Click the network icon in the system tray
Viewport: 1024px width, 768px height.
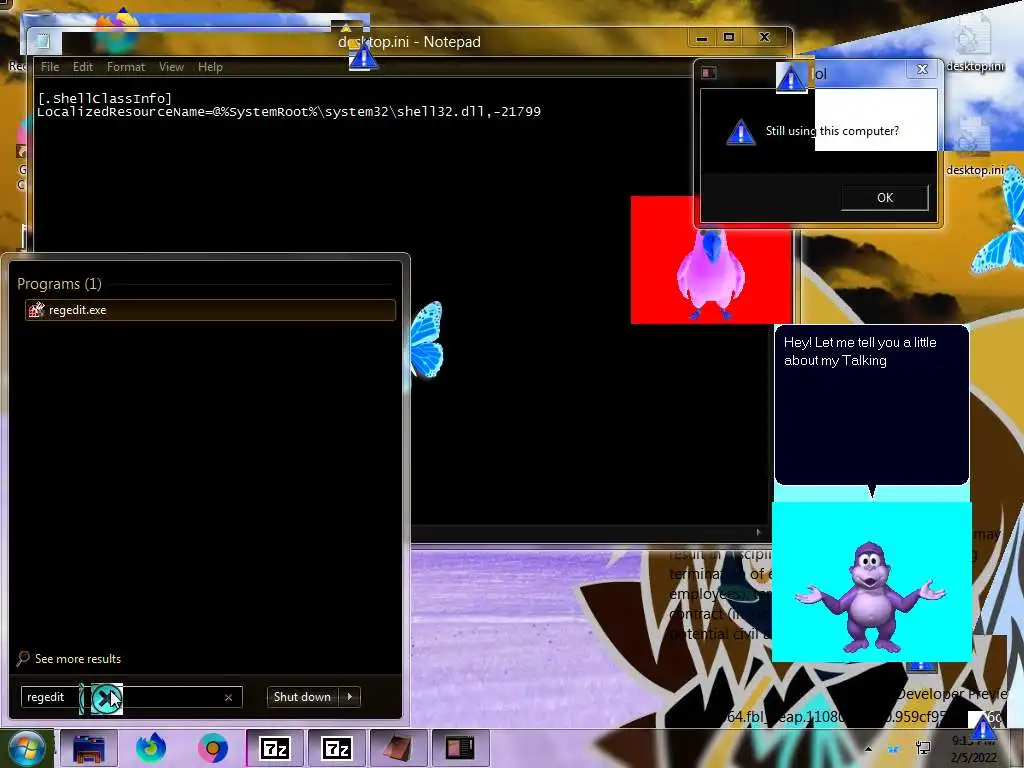(x=923, y=748)
